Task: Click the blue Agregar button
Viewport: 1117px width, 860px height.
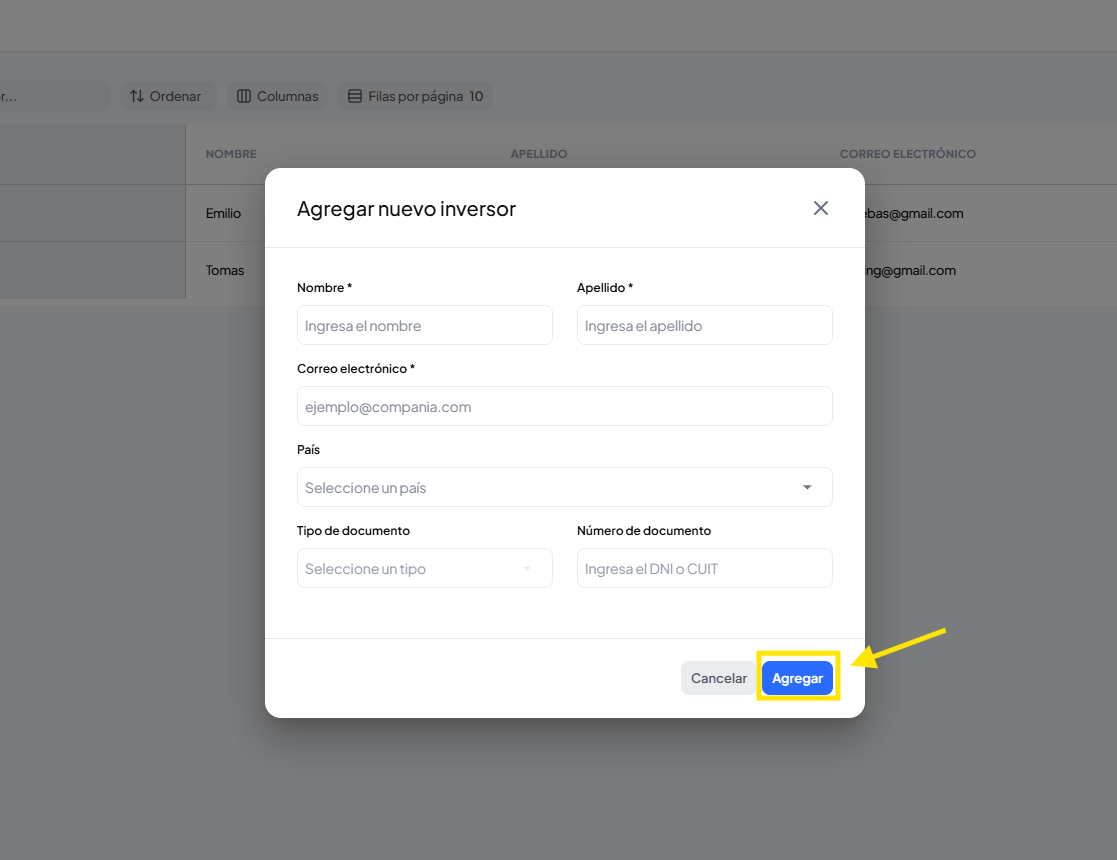Action: click(x=797, y=678)
